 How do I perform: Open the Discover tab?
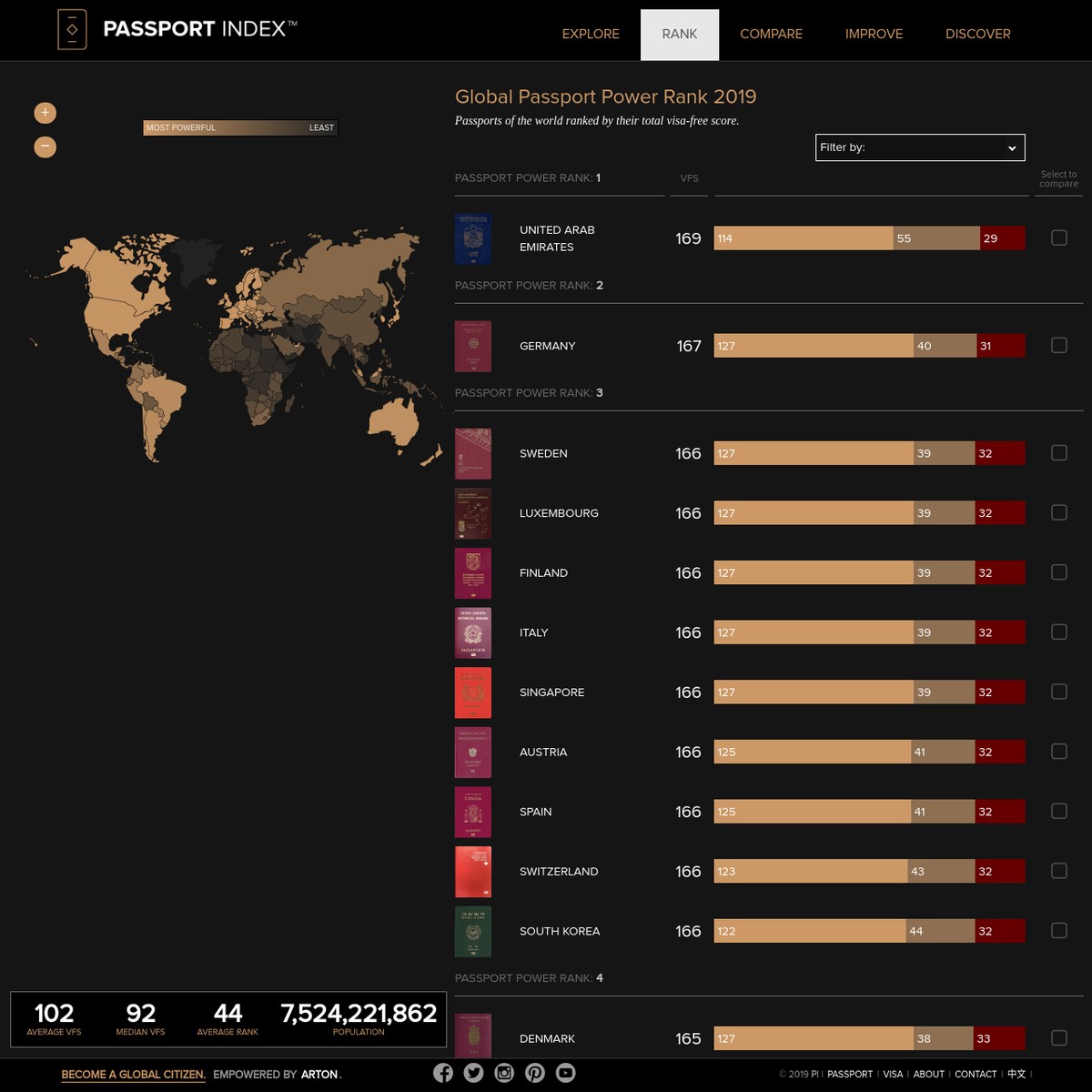(x=978, y=34)
